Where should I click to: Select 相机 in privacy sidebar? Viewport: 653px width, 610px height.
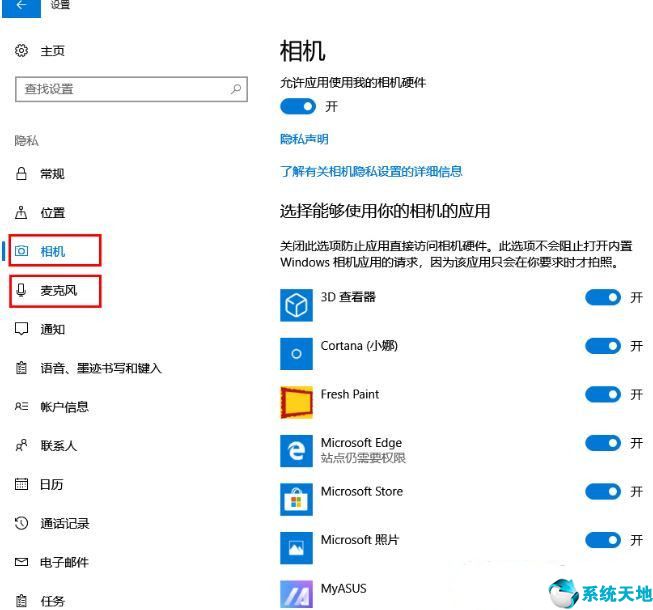click(x=55, y=251)
